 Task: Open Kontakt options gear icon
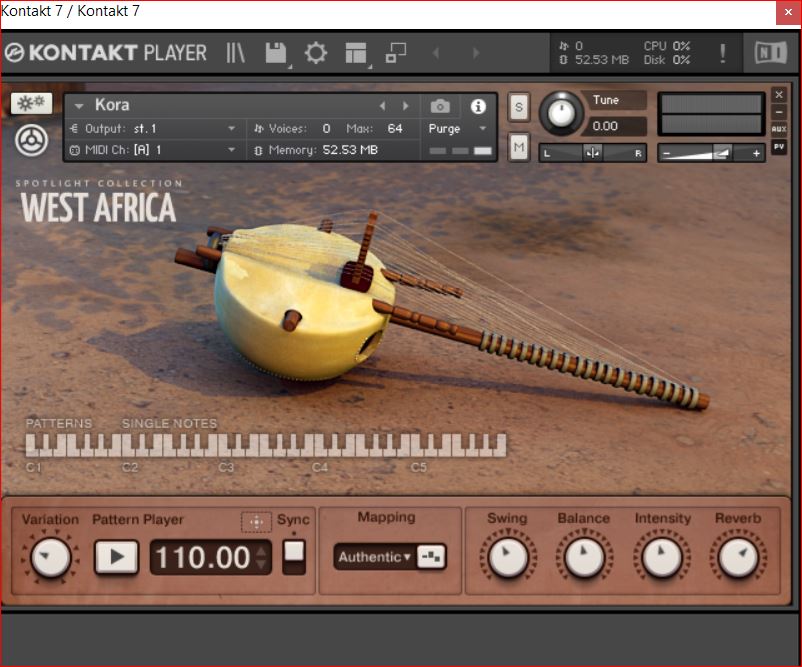pos(316,53)
